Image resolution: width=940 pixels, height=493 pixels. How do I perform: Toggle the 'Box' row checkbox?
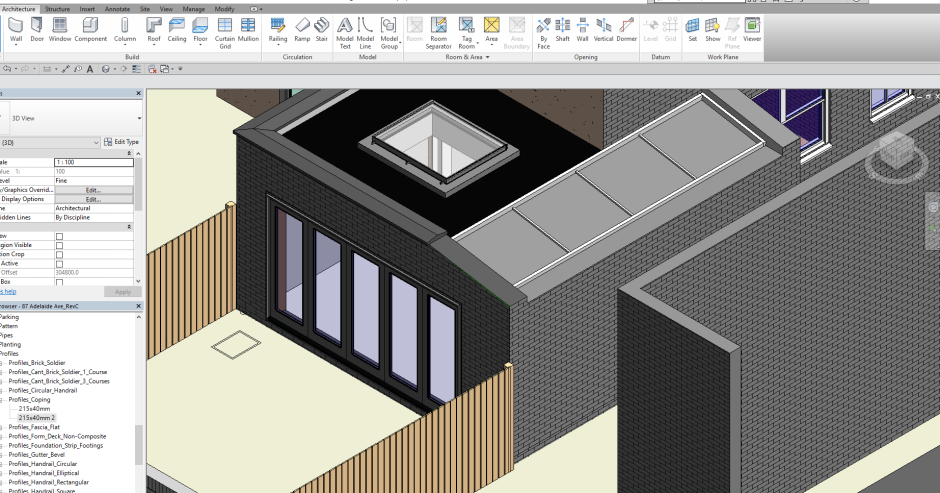point(59,282)
